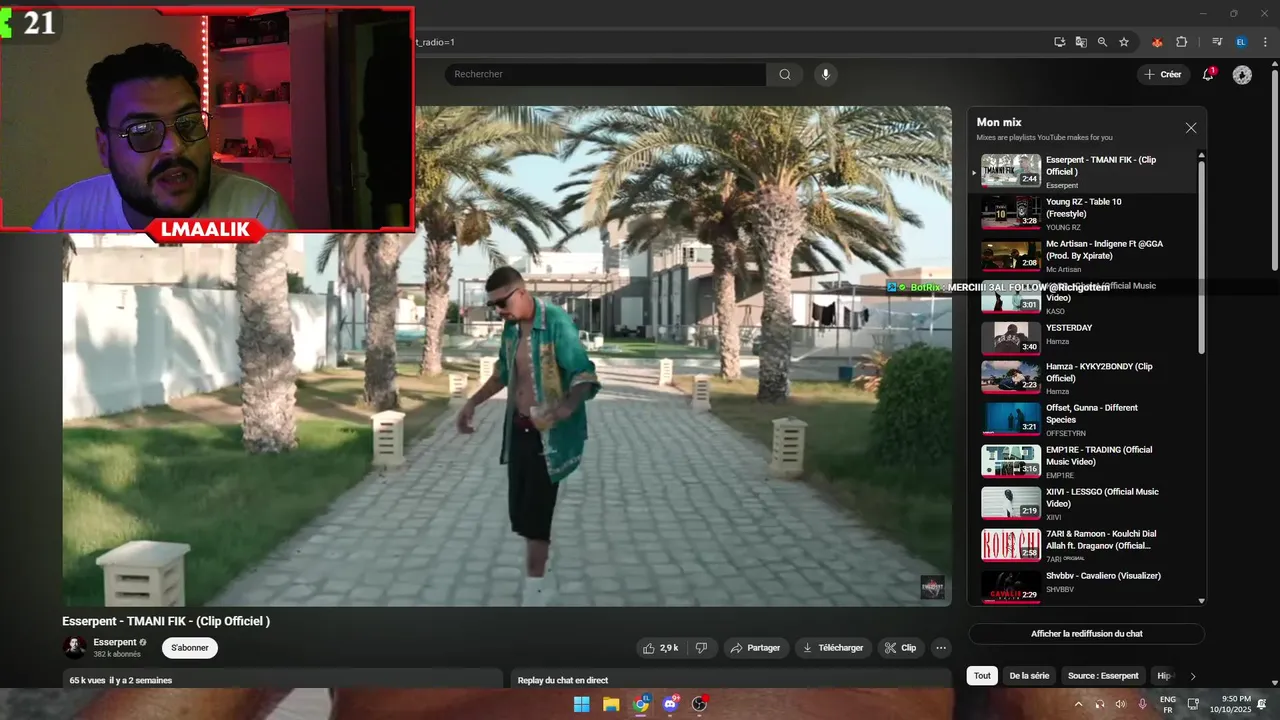Click the channel watermark in the video
The width and height of the screenshot is (1280, 720).
coord(932,587)
